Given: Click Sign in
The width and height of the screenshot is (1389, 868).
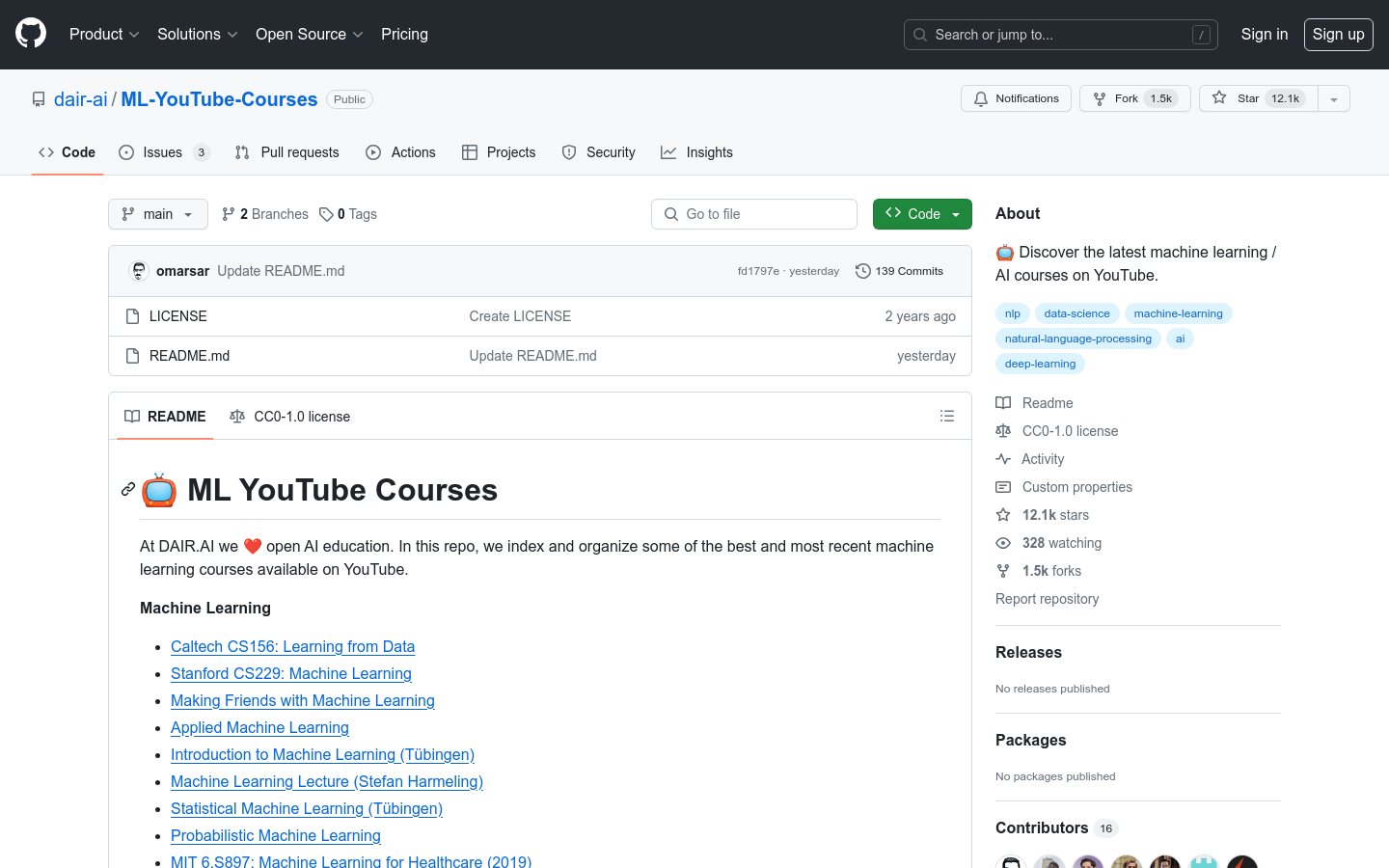Looking at the screenshot, I should 1265,34.
